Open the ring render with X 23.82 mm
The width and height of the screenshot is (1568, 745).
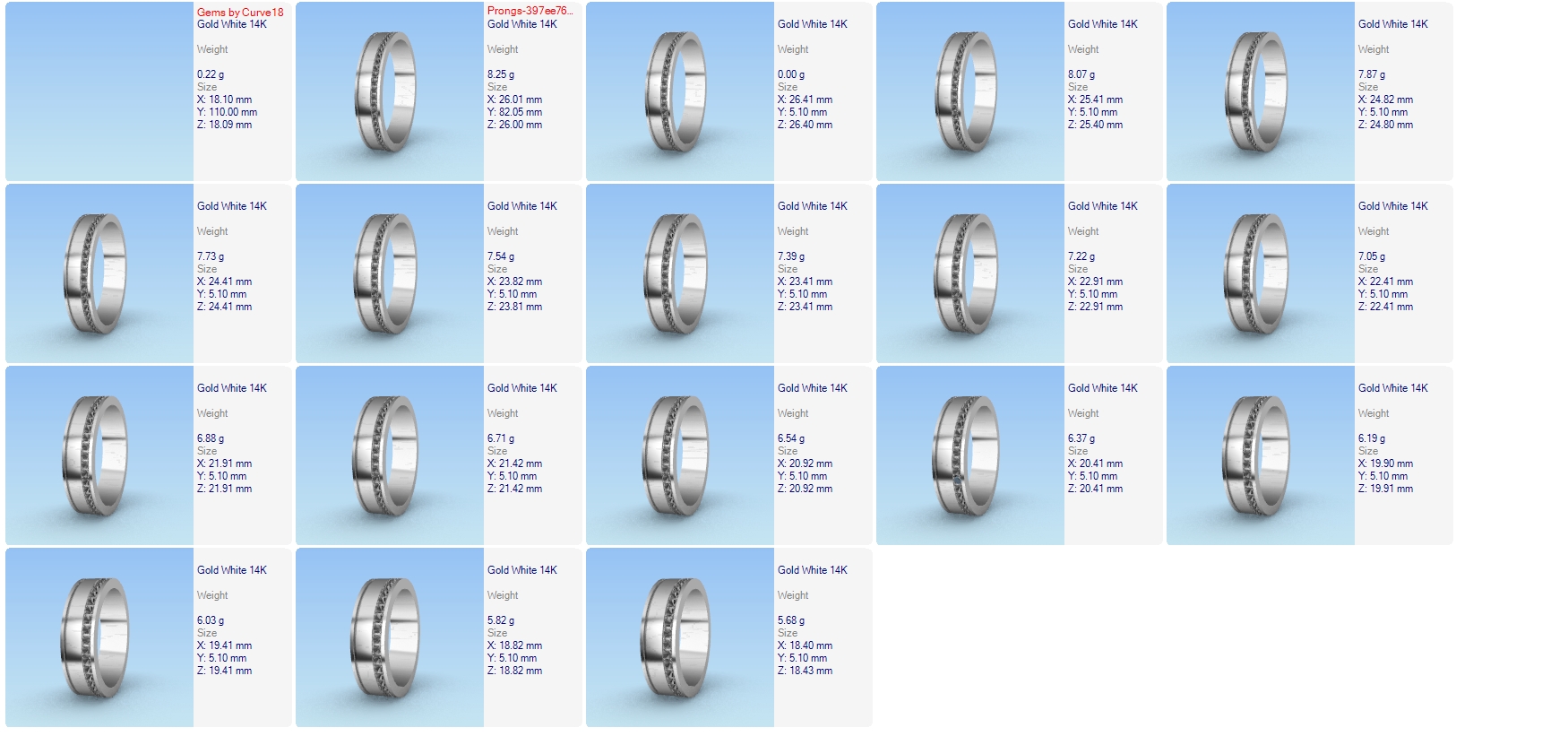pos(390,273)
